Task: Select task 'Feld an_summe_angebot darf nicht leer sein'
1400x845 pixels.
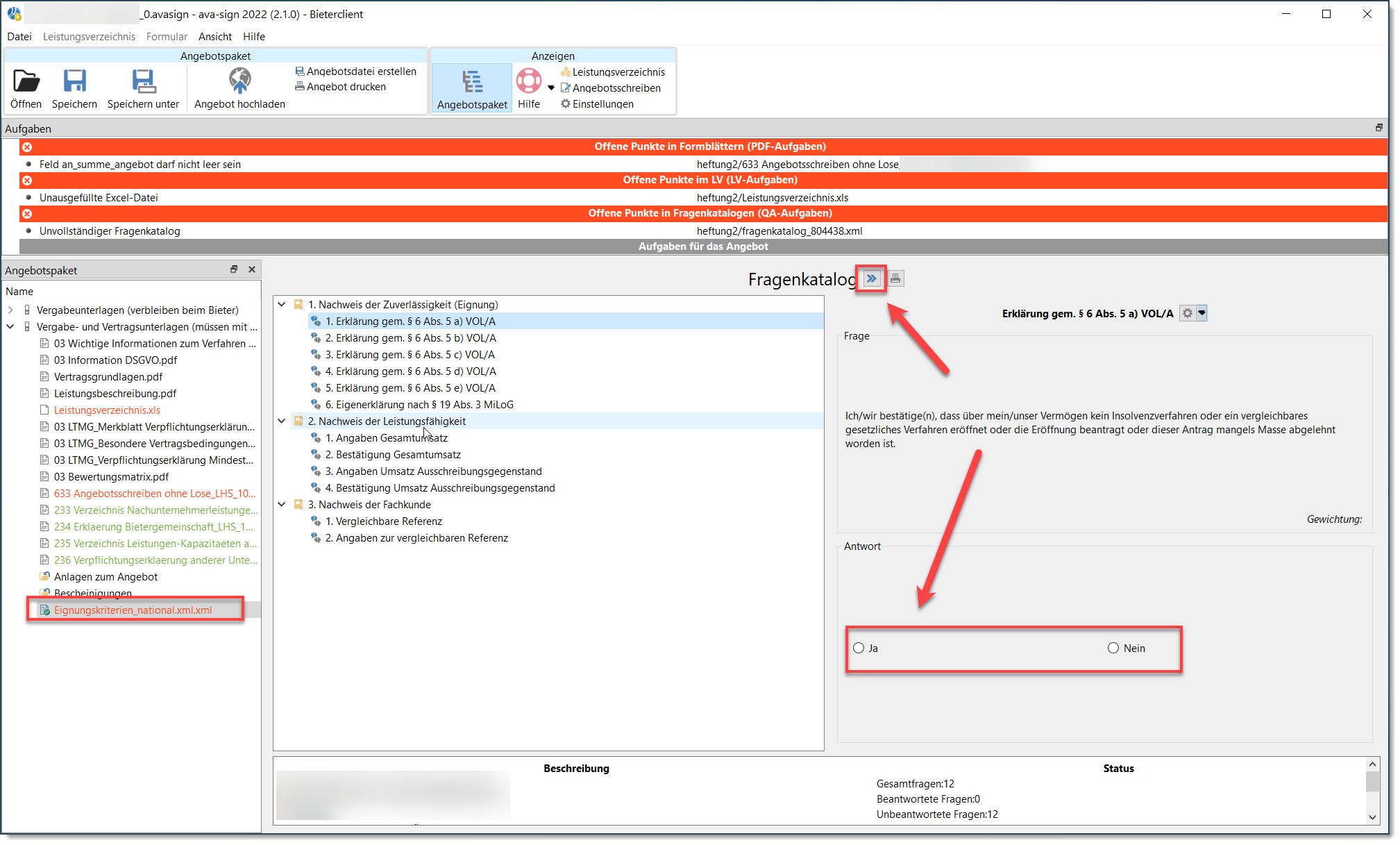Action: 140,165
